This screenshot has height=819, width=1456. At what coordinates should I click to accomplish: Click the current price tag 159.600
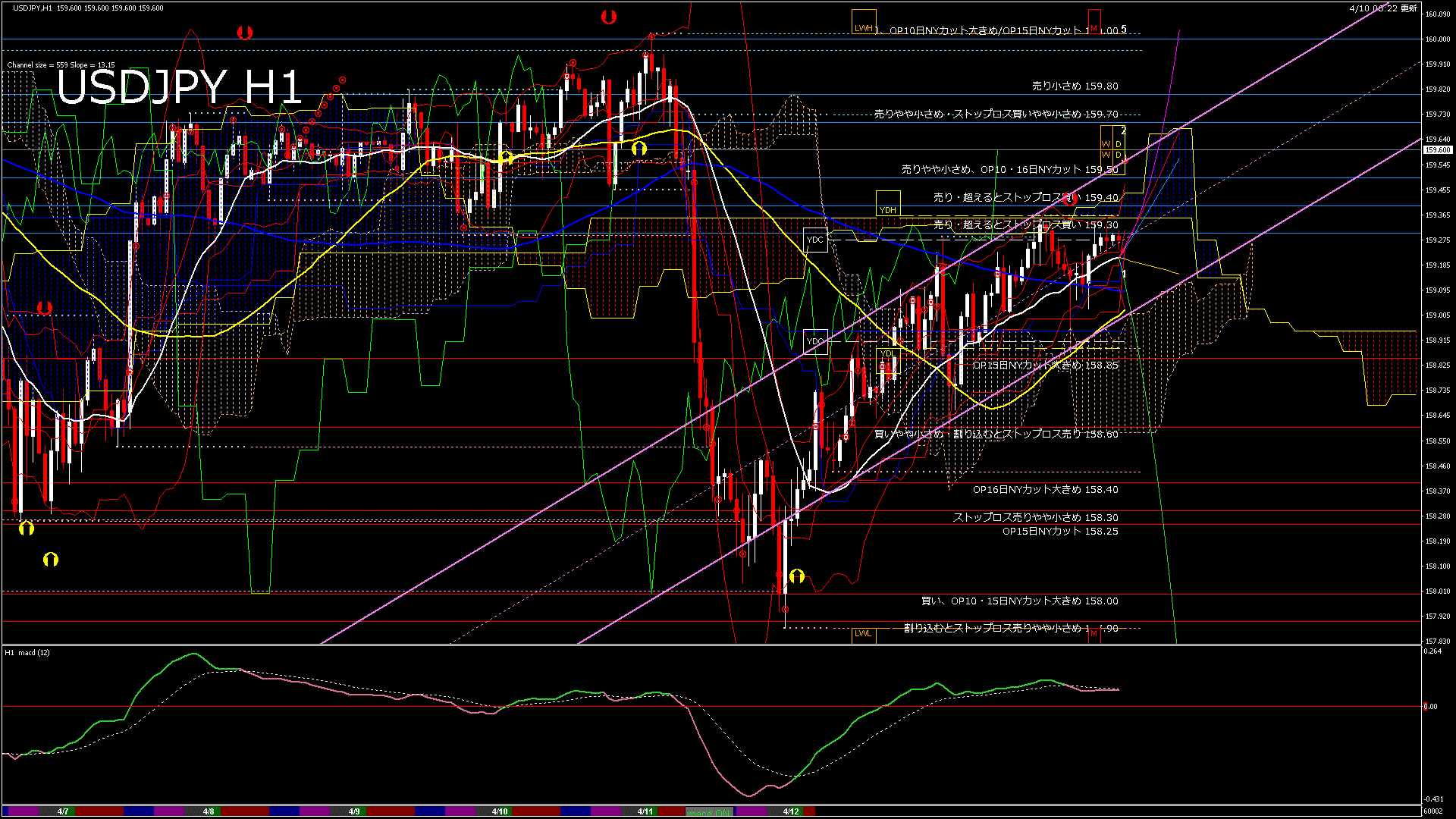pos(1437,150)
